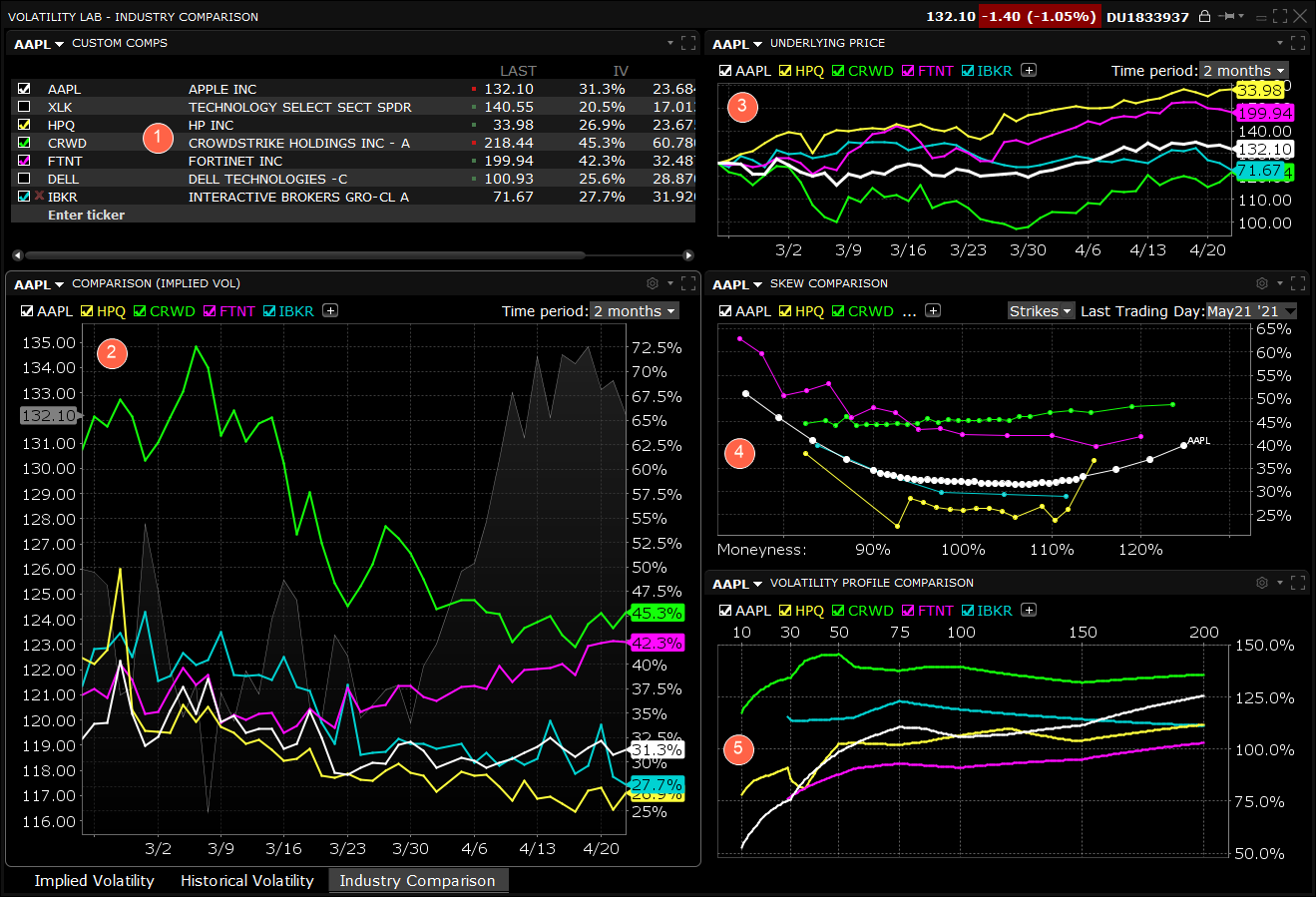Toggle the AAPL checkbox in Custom Comps list

point(25,89)
